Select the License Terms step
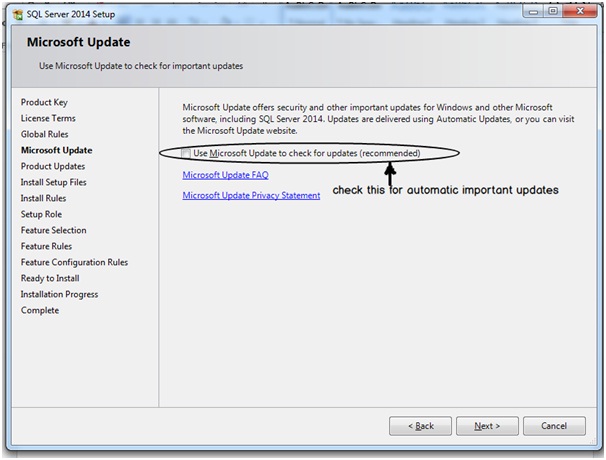The width and height of the screenshot is (606, 460). (x=48, y=118)
